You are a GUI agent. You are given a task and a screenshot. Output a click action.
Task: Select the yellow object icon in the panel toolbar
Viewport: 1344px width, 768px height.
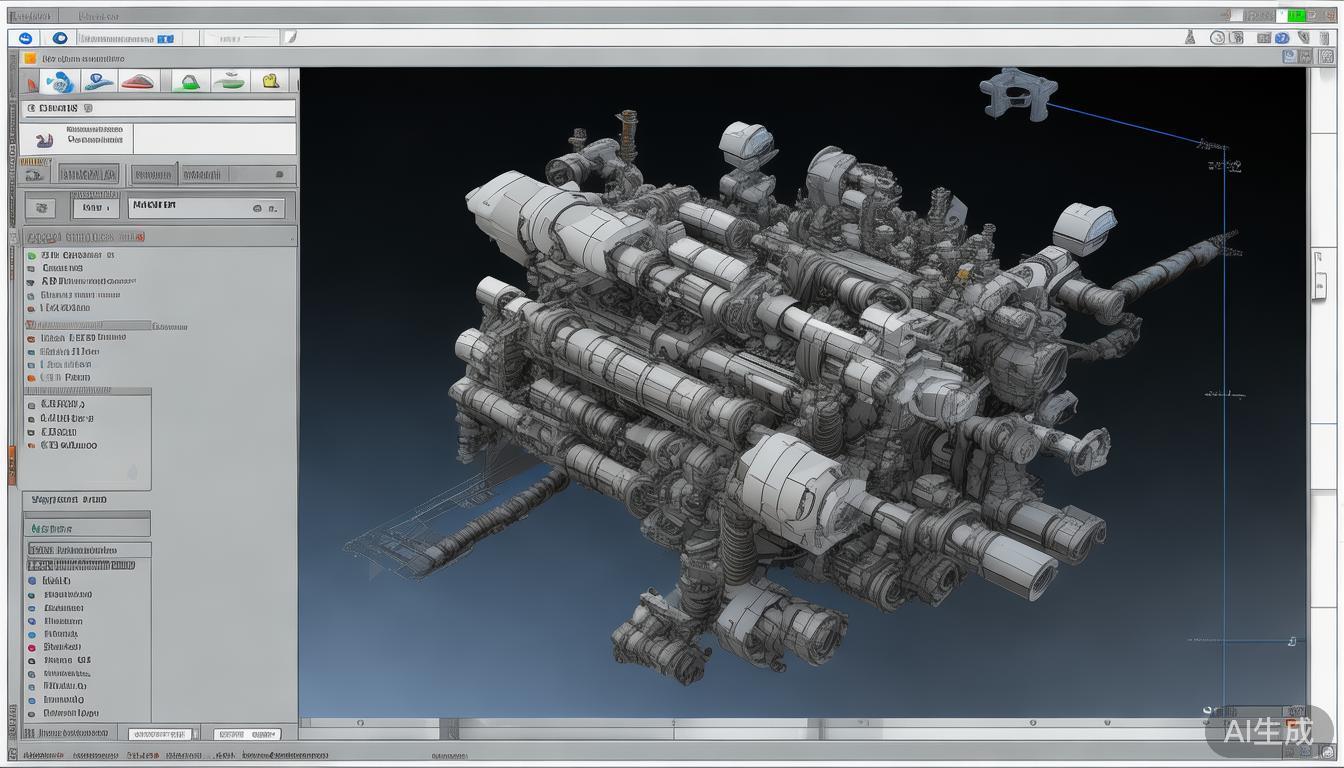(270, 82)
